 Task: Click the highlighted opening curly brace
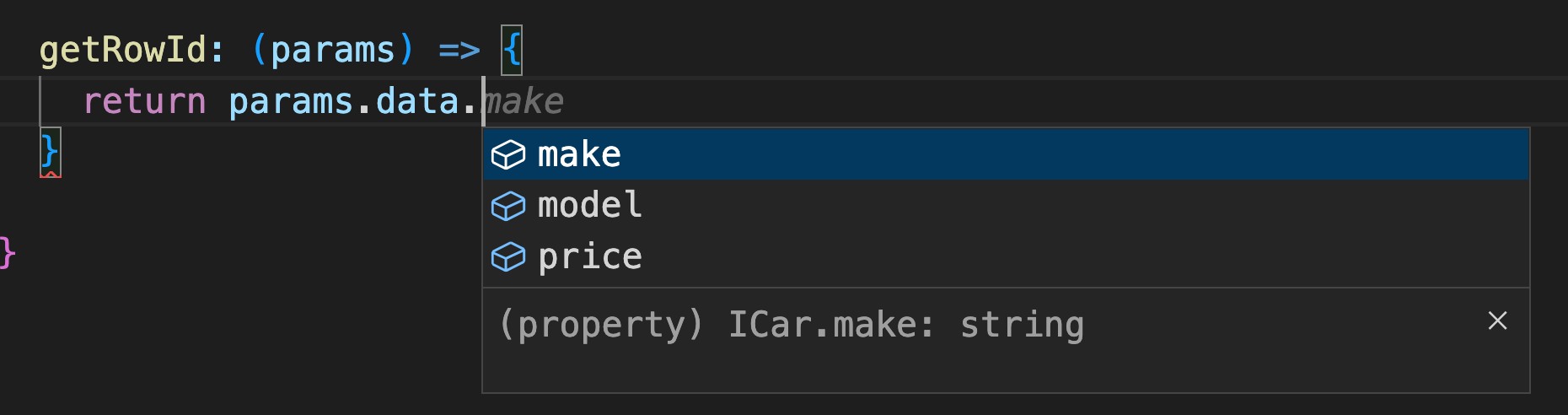(x=512, y=50)
